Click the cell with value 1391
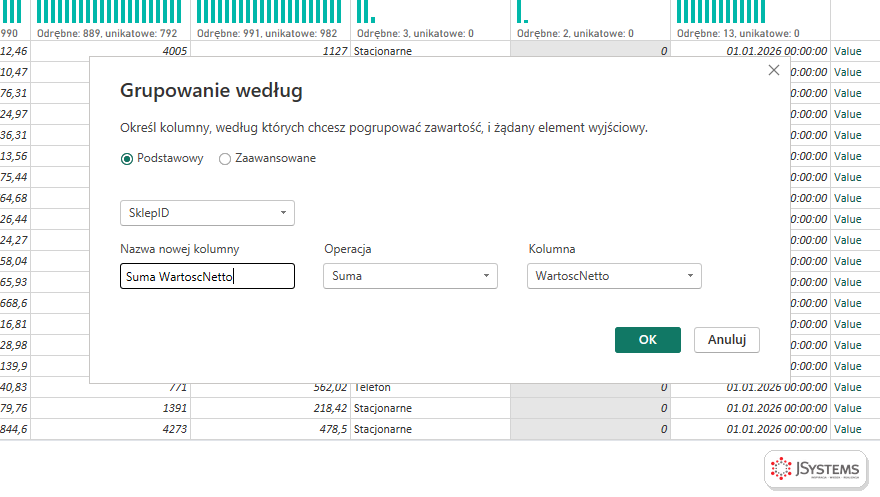 point(111,408)
